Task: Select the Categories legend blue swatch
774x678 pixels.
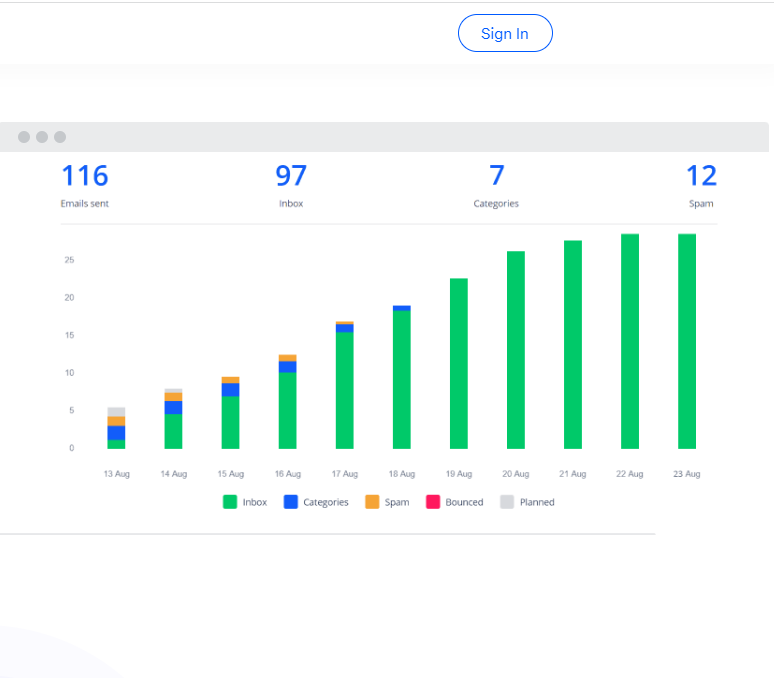Action: (x=291, y=502)
